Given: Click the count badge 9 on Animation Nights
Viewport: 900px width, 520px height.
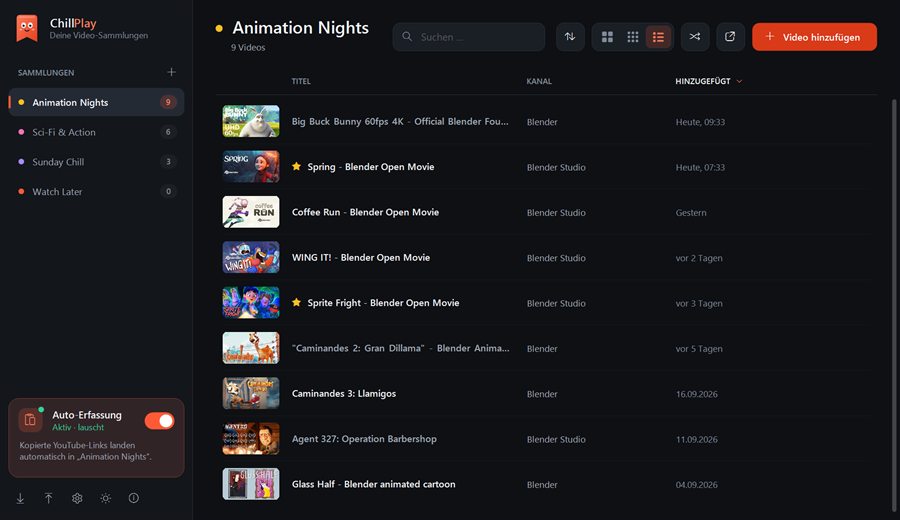Looking at the screenshot, I should click(168, 102).
